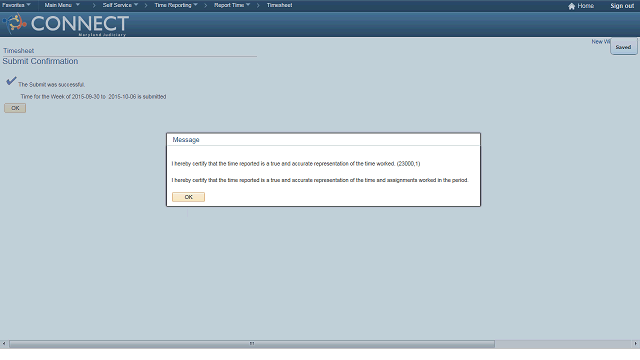Click the 'Time for the Week of' text
This screenshot has width=640, height=360.
[x=93, y=97]
